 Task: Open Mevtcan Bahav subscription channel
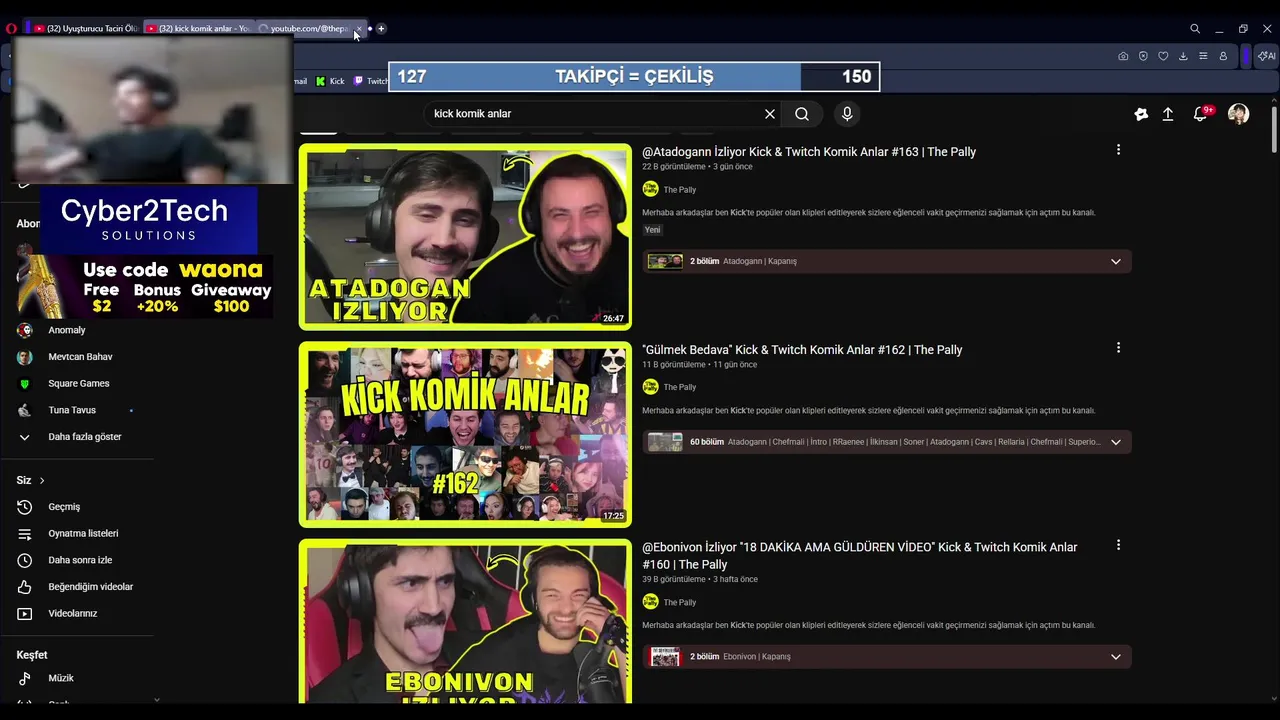click(x=80, y=357)
